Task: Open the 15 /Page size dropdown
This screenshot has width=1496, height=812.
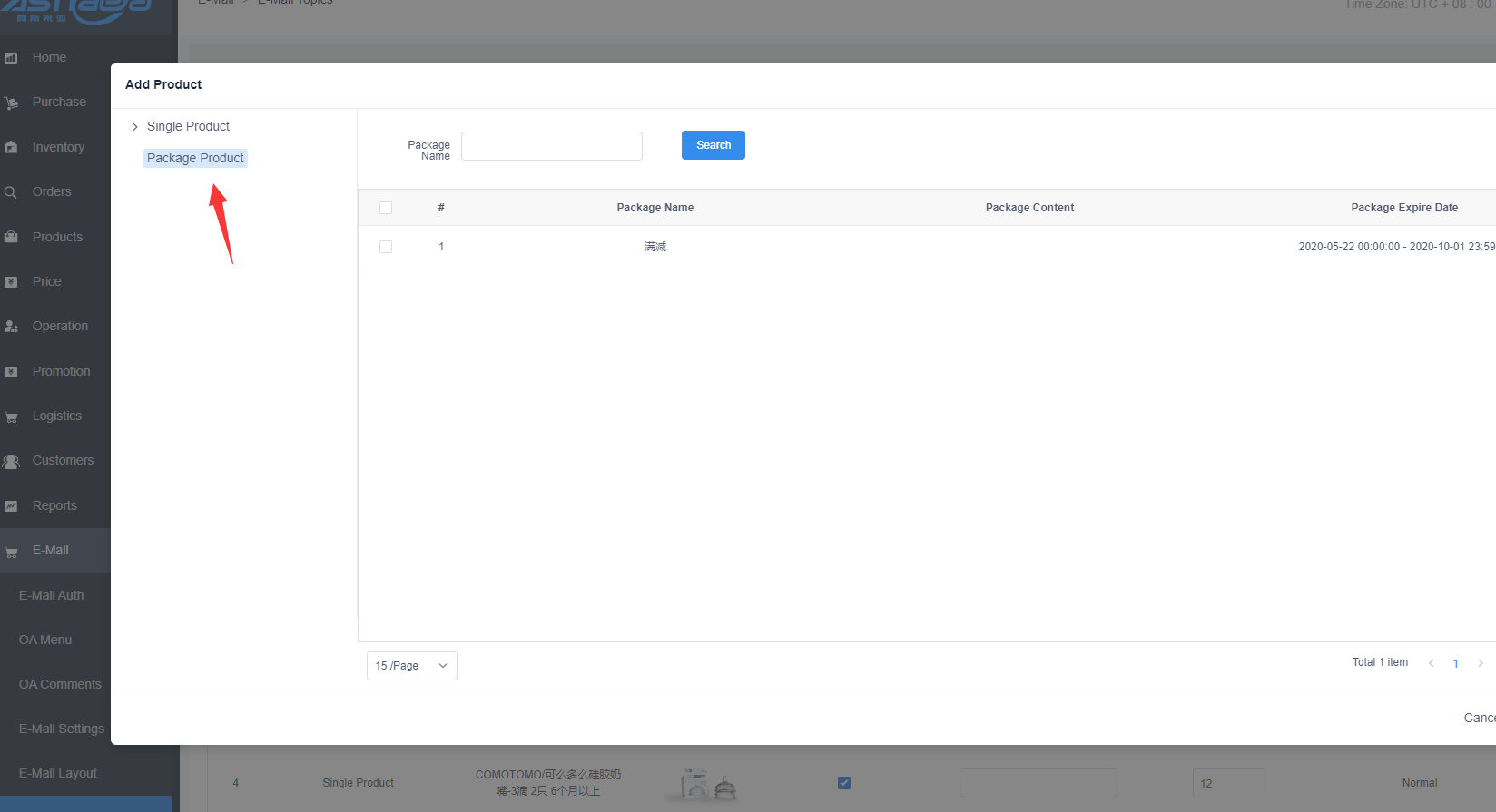Action: [411, 666]
